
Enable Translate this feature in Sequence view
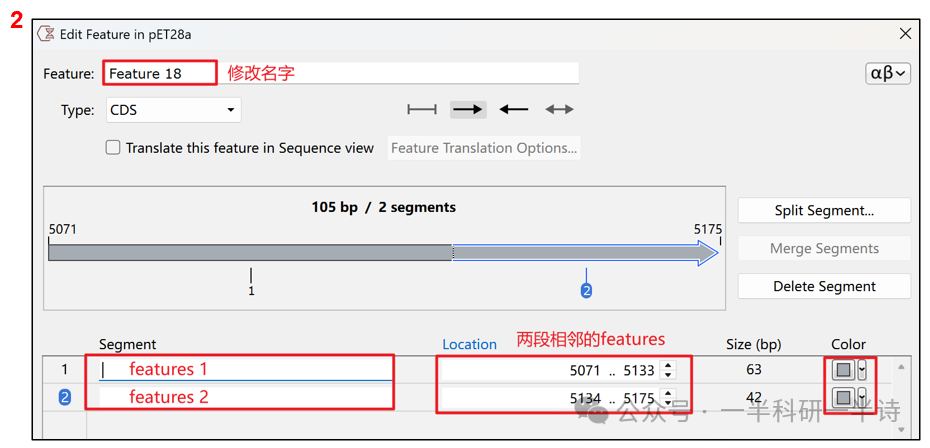[113, 148]
